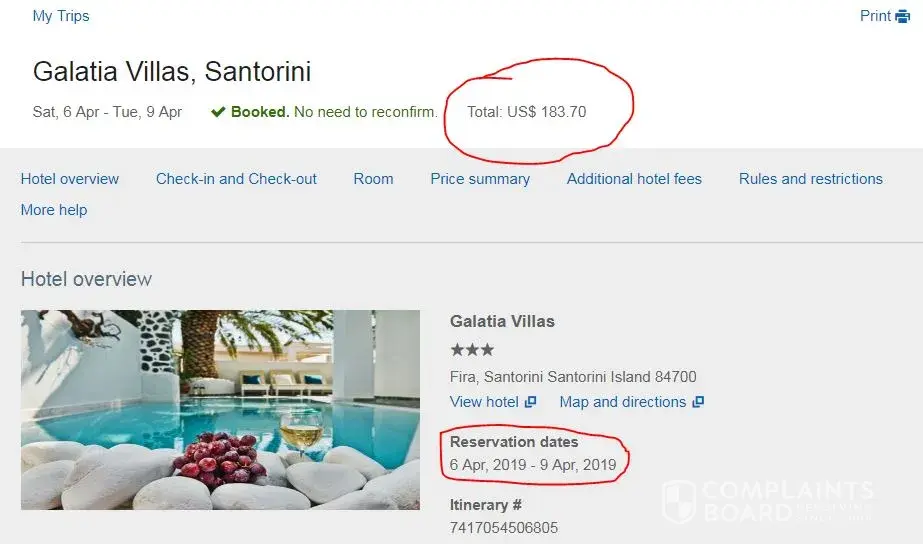The width and height of the screenshot is (923, 544).
Task: Click the external-link icon beside View hotel
Action: (x=531, y=402)
